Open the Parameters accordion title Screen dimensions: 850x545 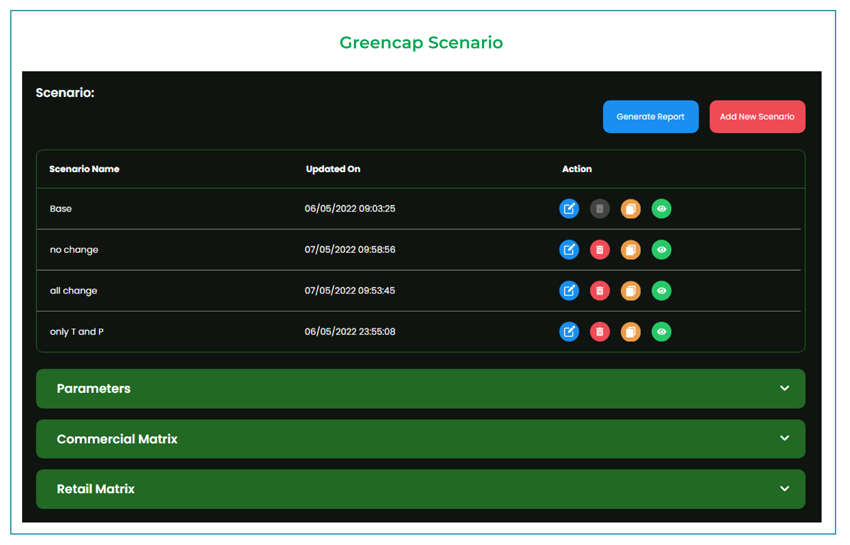click(94, 389)
